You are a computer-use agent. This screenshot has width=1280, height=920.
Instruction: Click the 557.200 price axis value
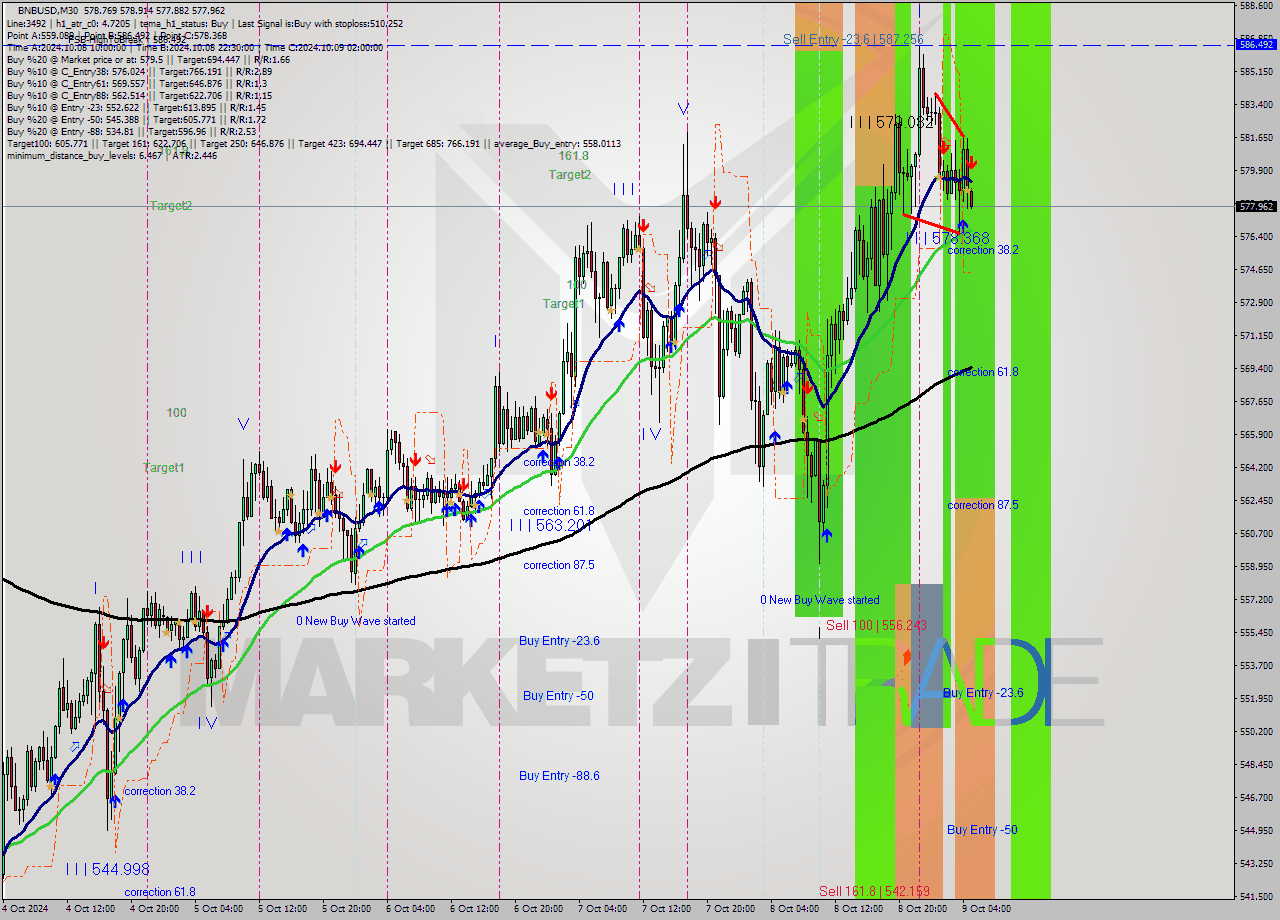pos(1256,599)
